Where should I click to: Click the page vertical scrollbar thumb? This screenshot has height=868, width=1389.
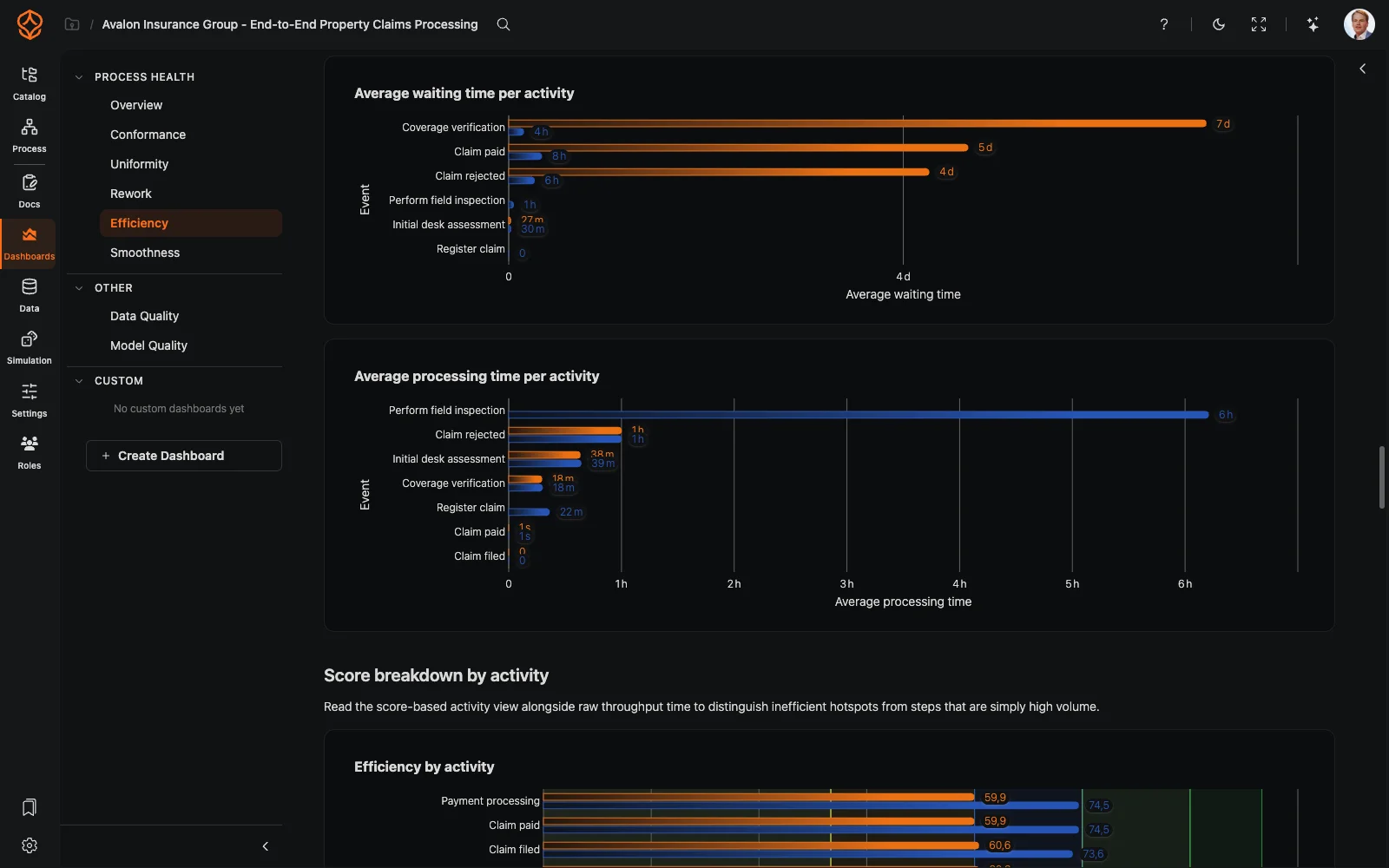coord(1381,477)
